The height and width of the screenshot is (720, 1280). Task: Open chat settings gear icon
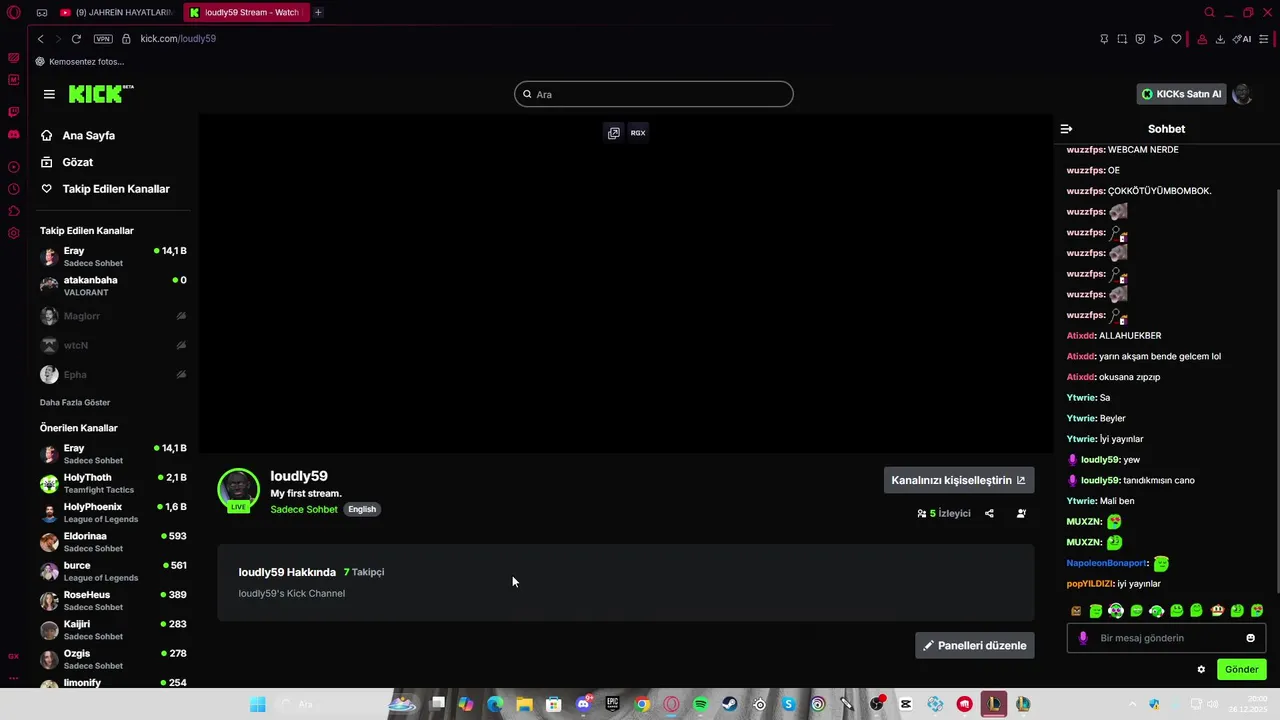coord(1201,670)
